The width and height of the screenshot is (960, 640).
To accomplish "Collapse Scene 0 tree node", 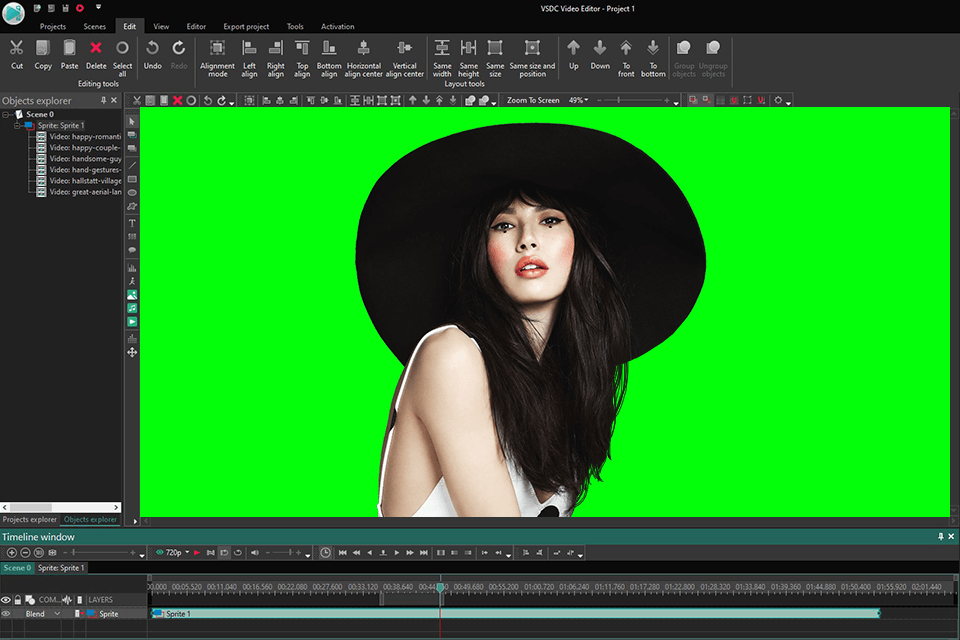I will 6,115.
